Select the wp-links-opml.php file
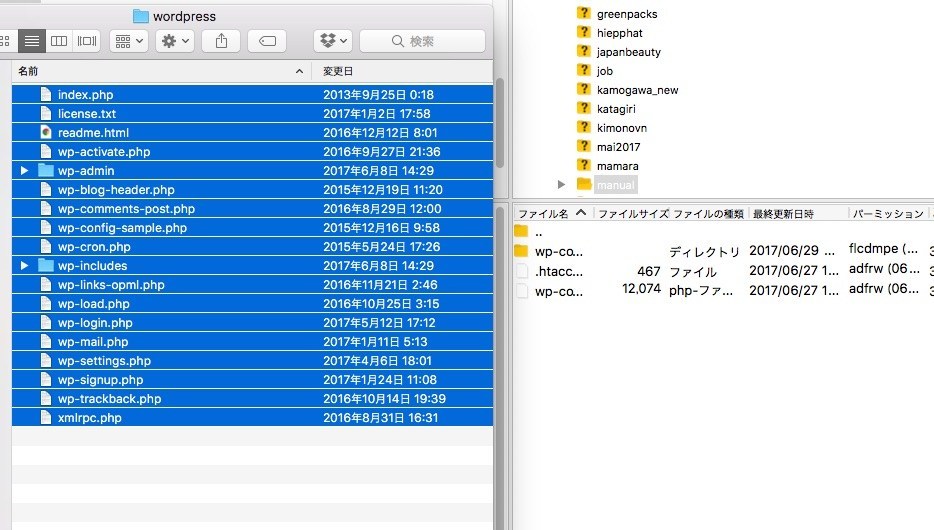This screenshot has width=934, height=530. 253,285
